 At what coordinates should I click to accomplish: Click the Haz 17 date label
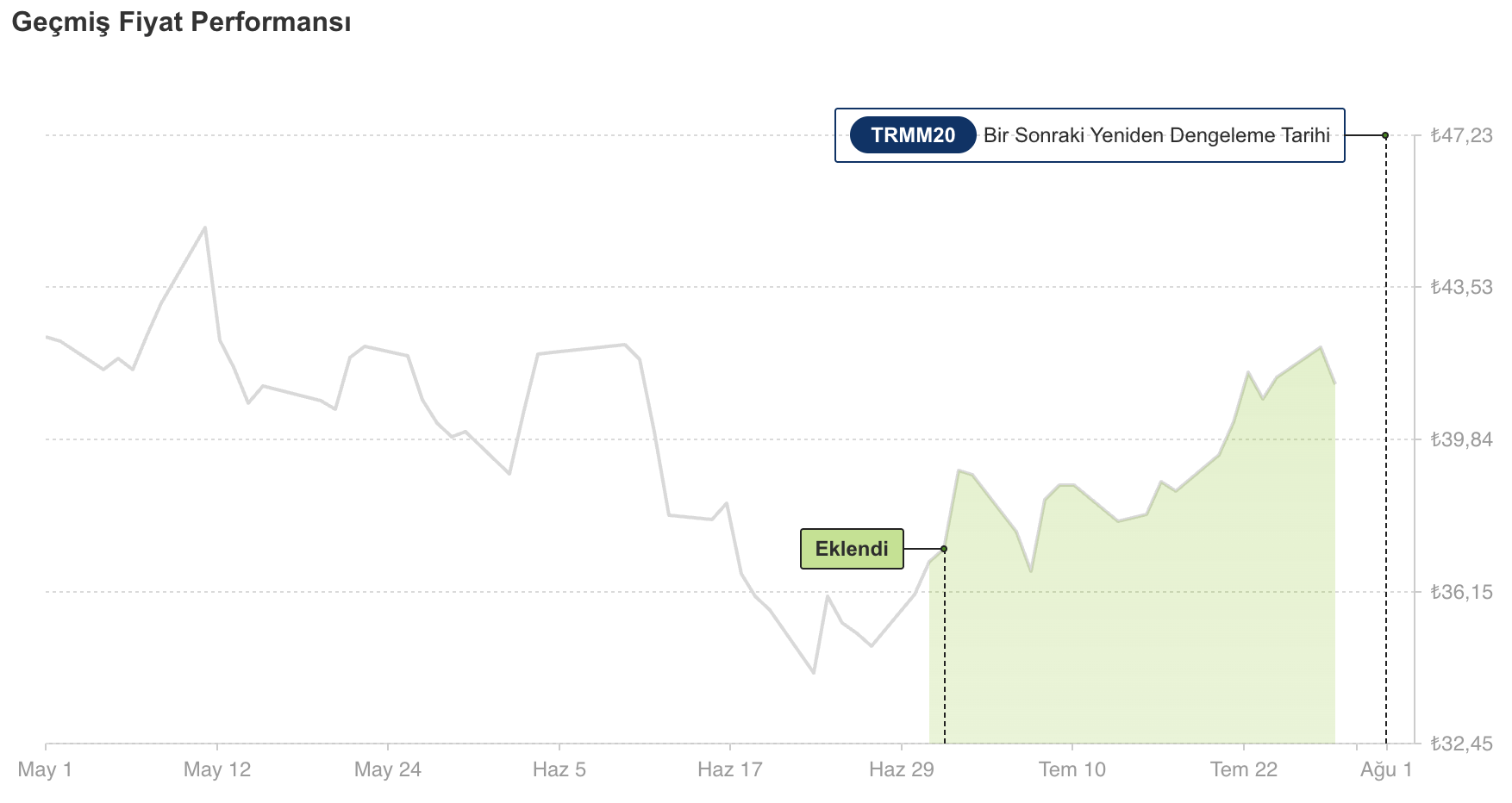pos(730,769)
